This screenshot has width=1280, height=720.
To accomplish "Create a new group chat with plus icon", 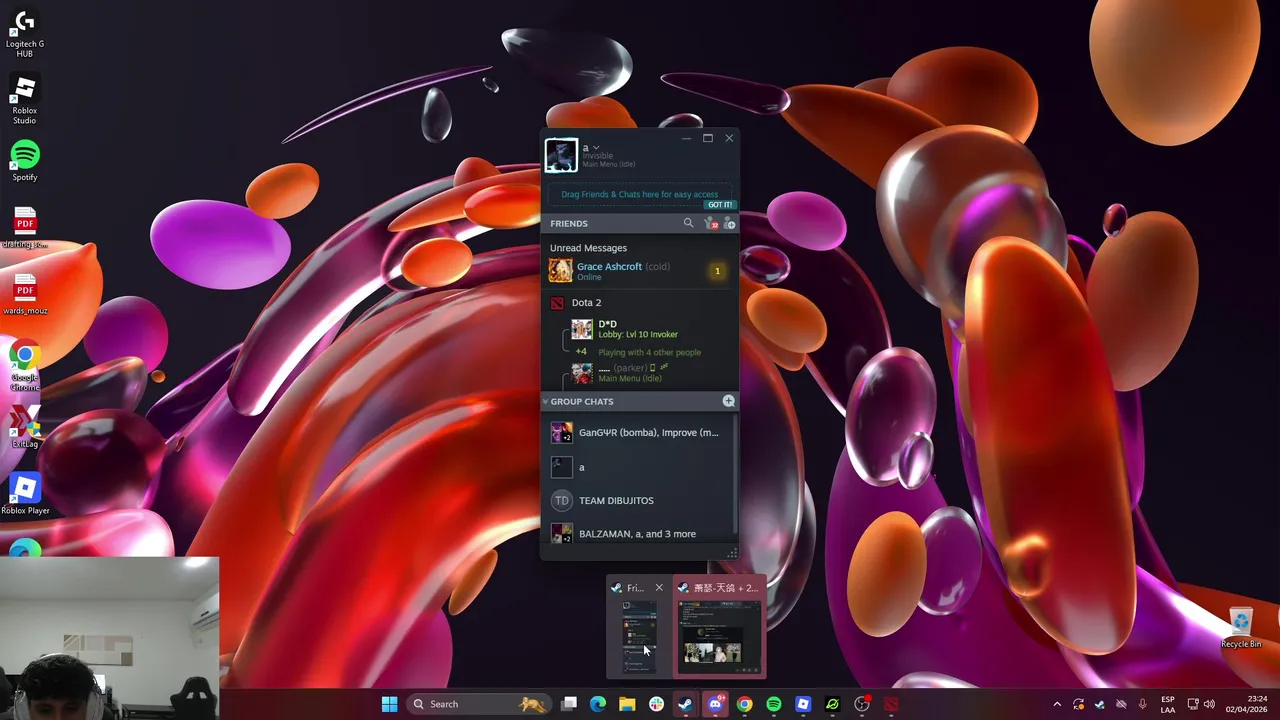I will [729, 401].
